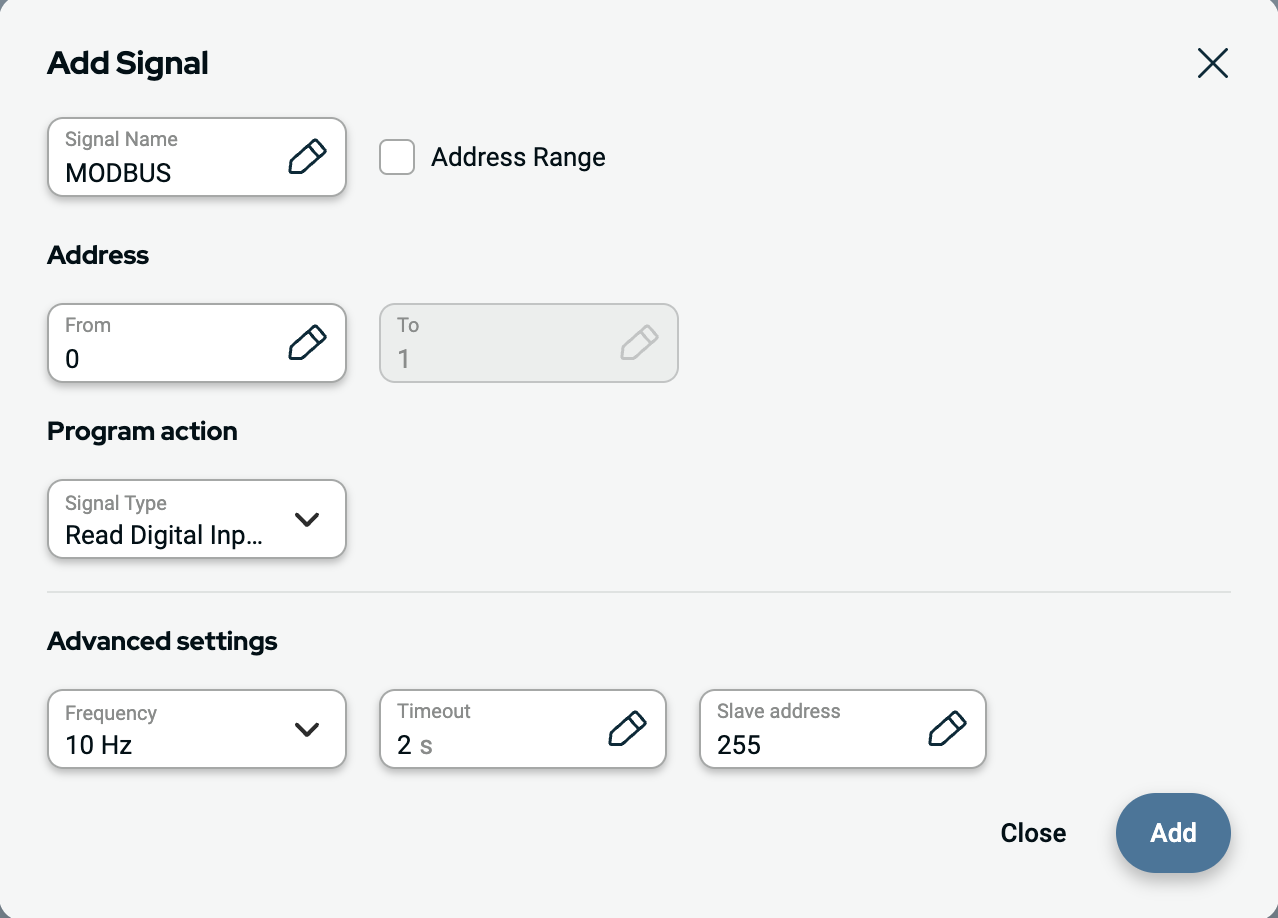Click the disabled To address field
Viewport: 1278px width, 918px height.
coord(500,345)
